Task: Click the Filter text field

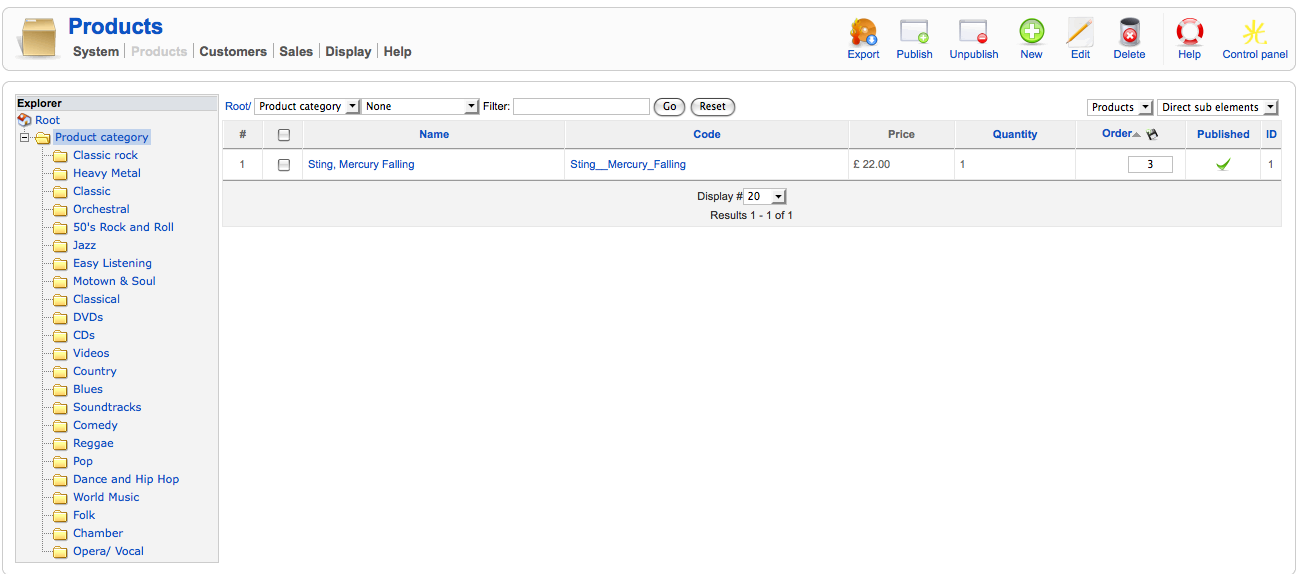Action: tap(581, 107)
